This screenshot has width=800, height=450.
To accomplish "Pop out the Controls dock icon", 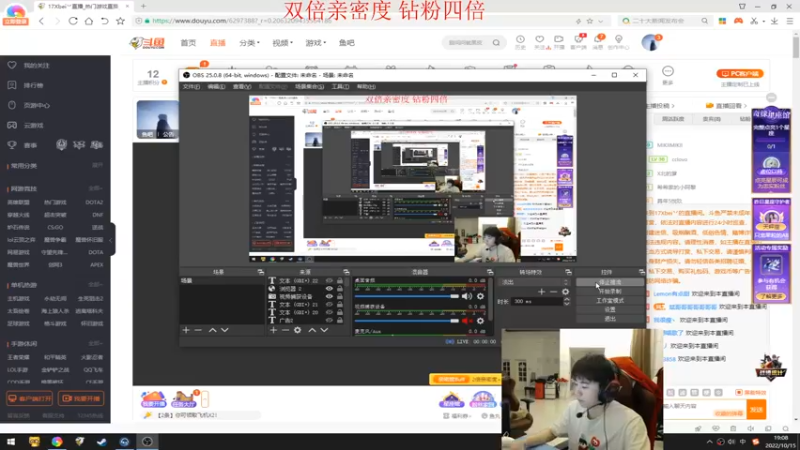I will [x=642, y=272].
